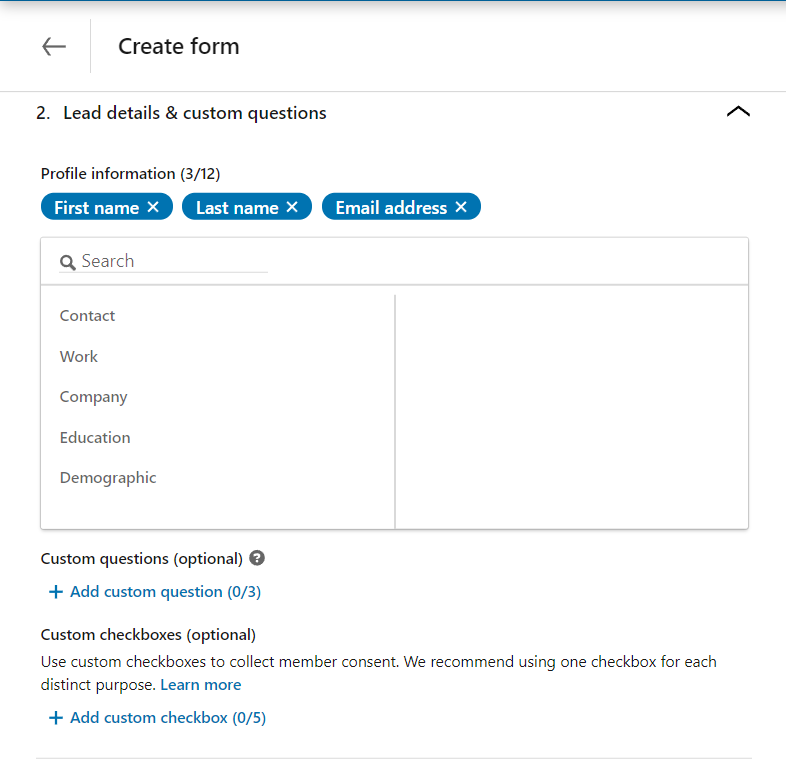
Task: Remove the Email address chip
Action: pos(461,207)
